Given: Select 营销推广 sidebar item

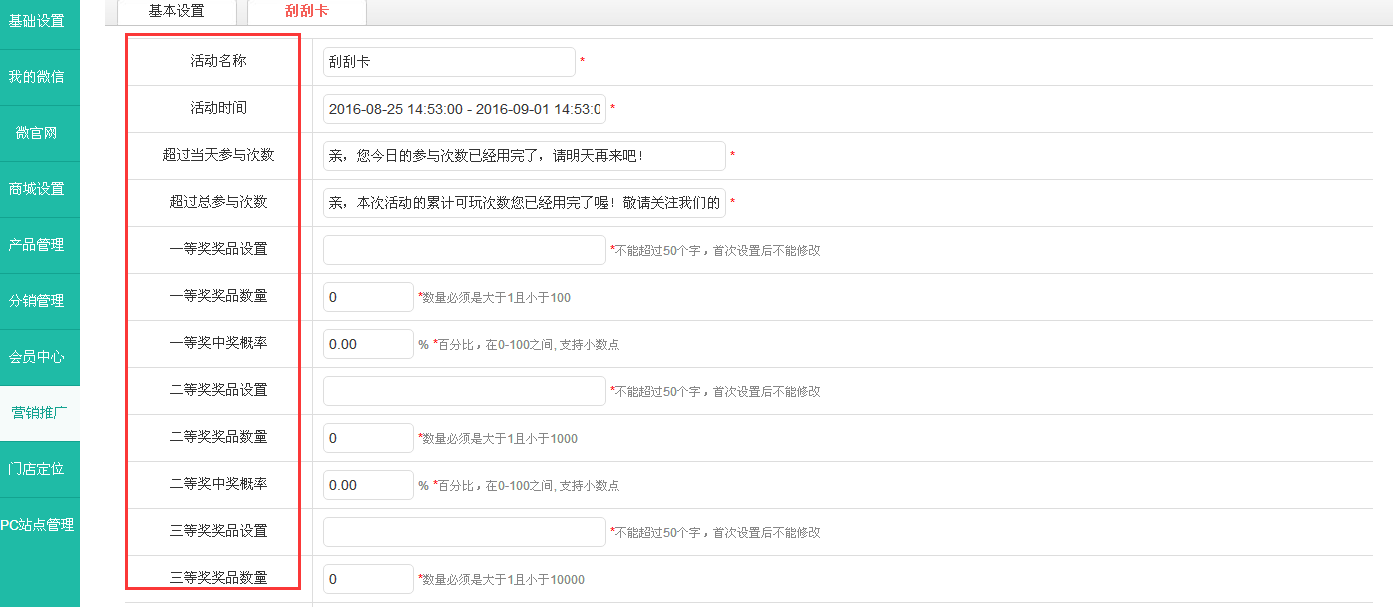Looking at the screenshot, I should click(x=38, y=413).
